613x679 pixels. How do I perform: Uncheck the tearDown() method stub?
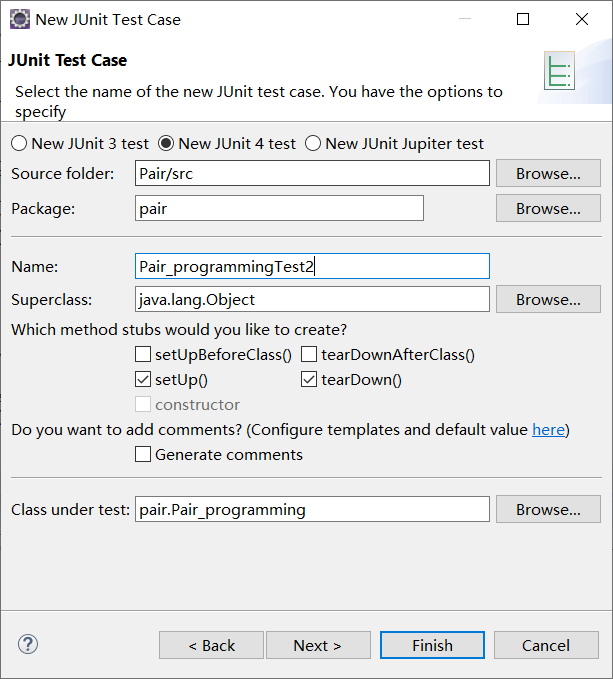point(309,379)
